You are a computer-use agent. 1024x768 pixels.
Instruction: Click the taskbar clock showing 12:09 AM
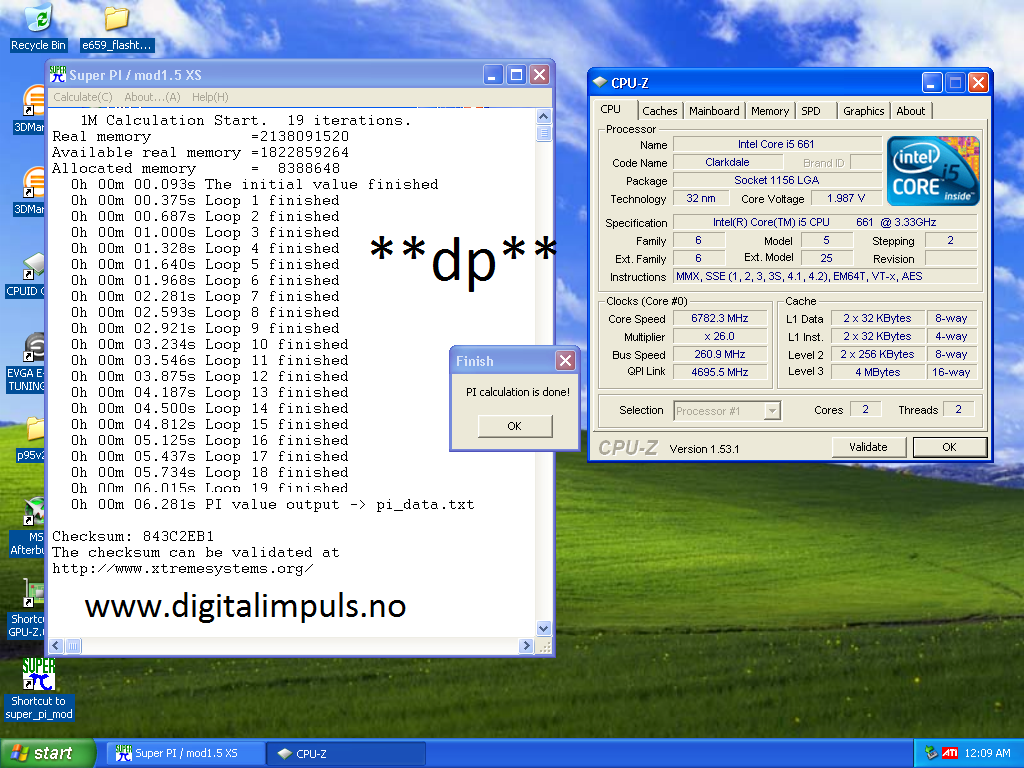987,753
